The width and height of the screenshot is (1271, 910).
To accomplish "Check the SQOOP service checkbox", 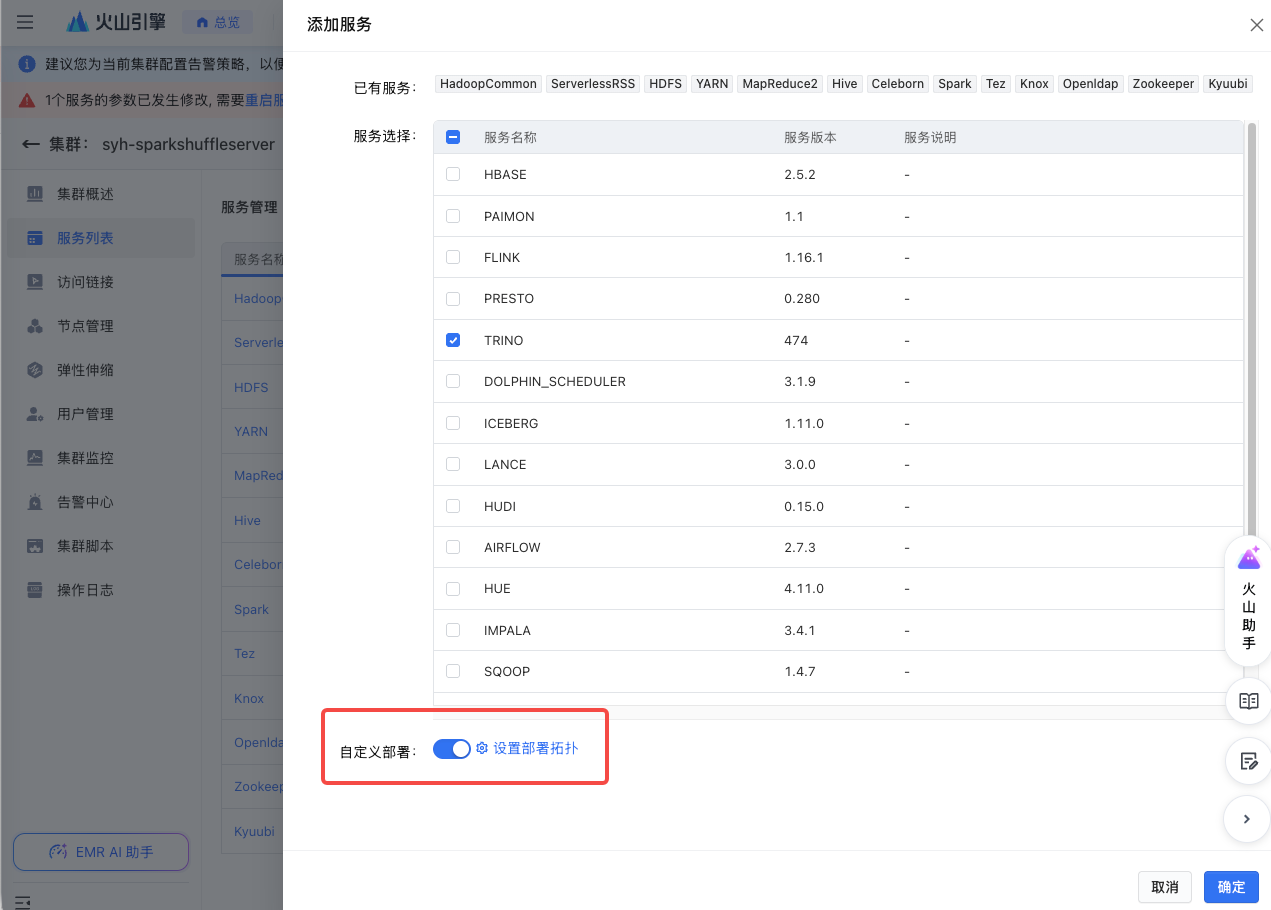I will (453, 671).
